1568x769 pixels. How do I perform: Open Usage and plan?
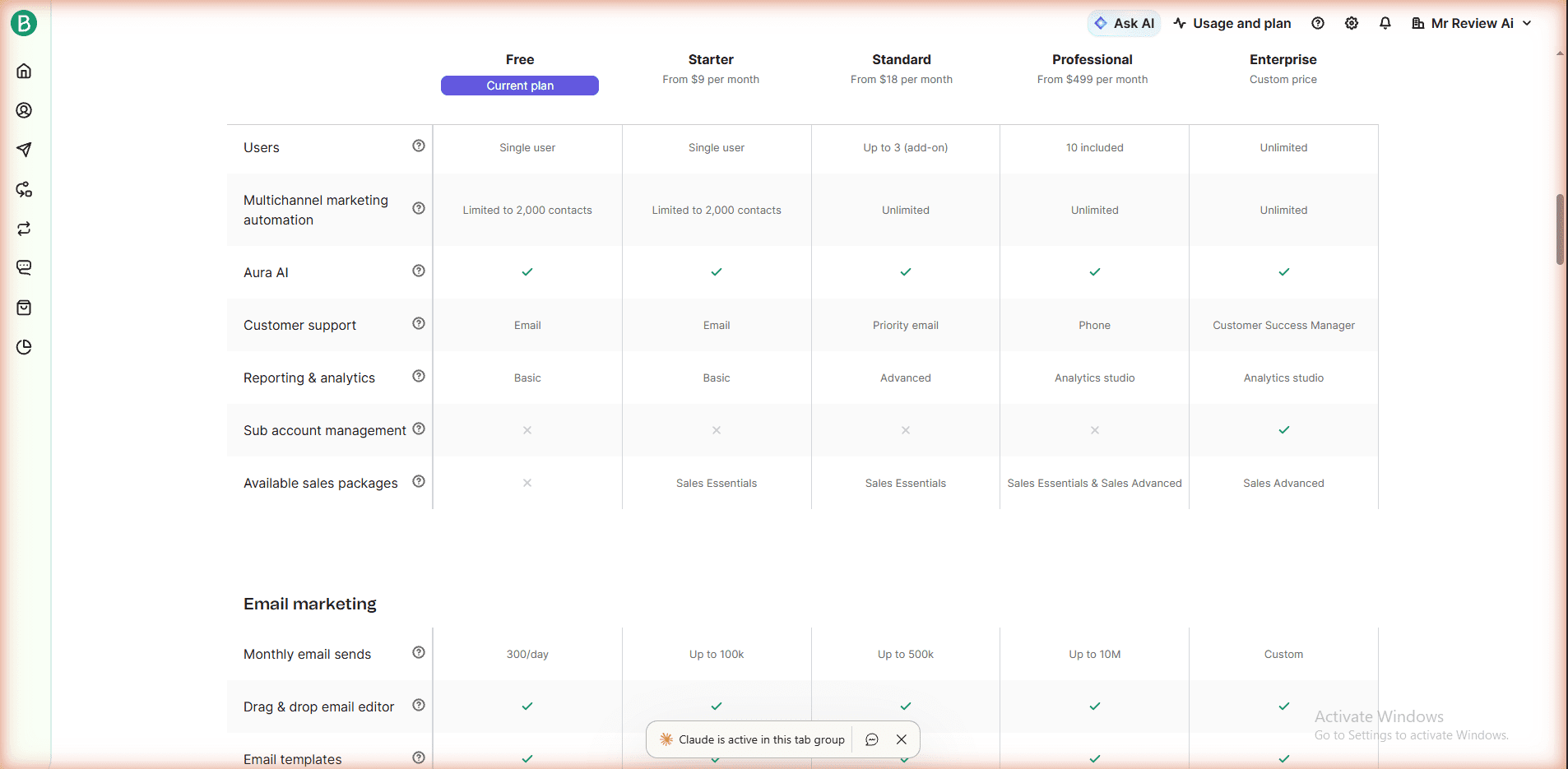[x=1232, y=23]
